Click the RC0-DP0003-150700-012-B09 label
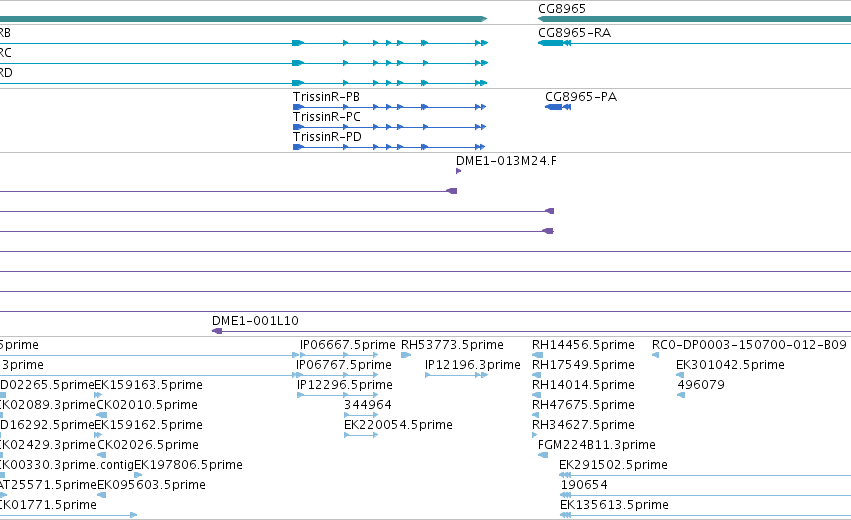Viewport: 851px width, 520px height. 749,345
